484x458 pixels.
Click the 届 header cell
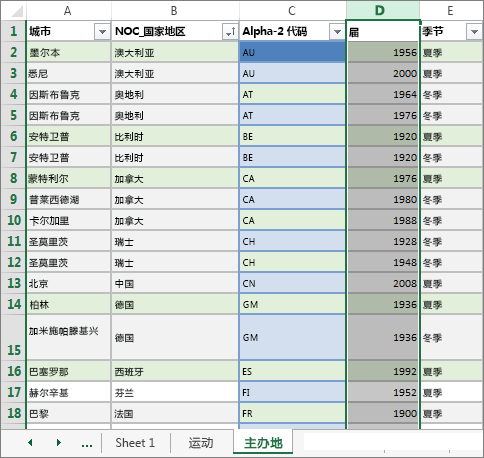tap(383, 32)
